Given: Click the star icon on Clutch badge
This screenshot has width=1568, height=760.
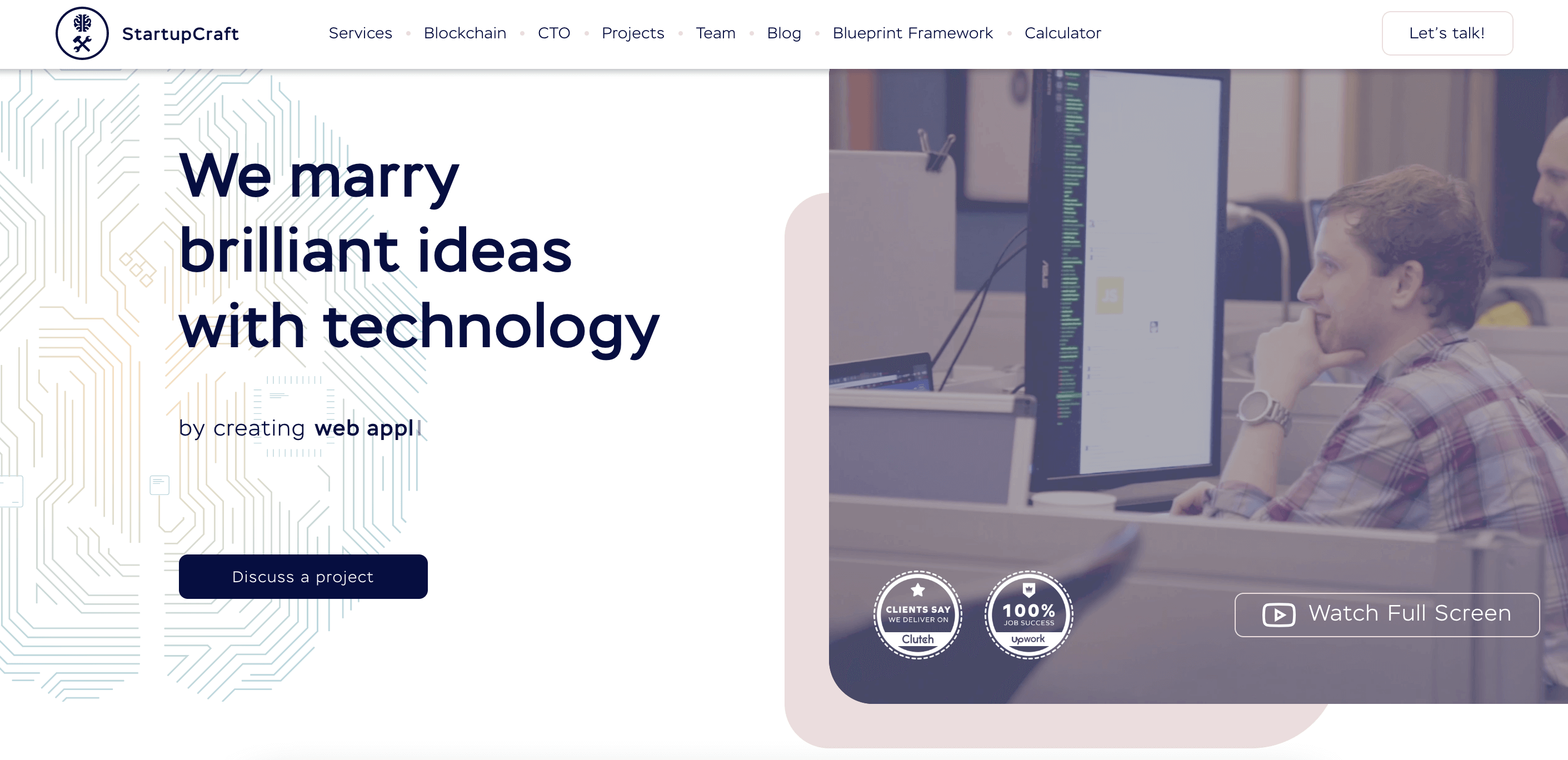Looking at the screenshot, I should [915, 592].
